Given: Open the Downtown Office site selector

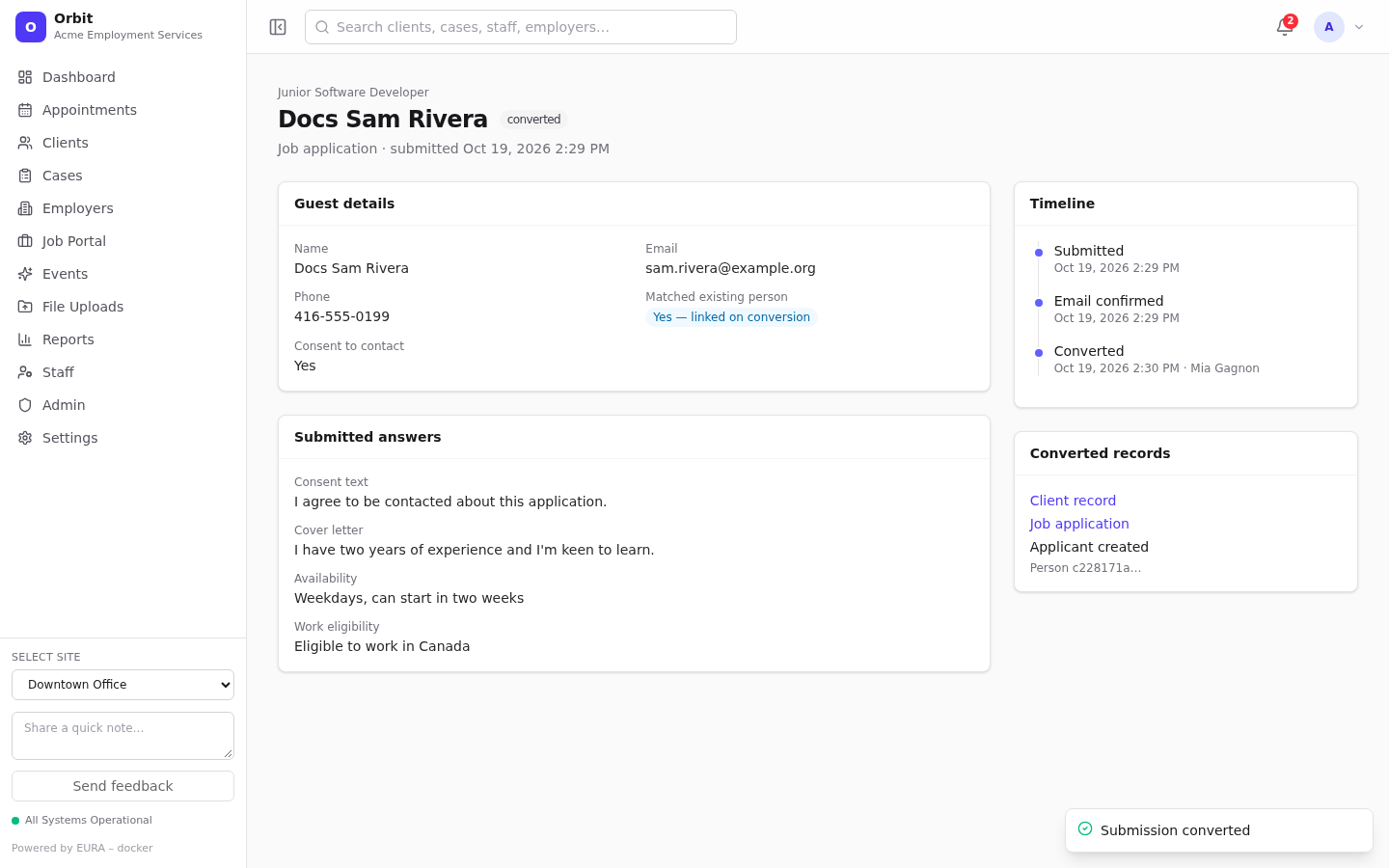Looking at the screenshot, I should coord(123,685).
